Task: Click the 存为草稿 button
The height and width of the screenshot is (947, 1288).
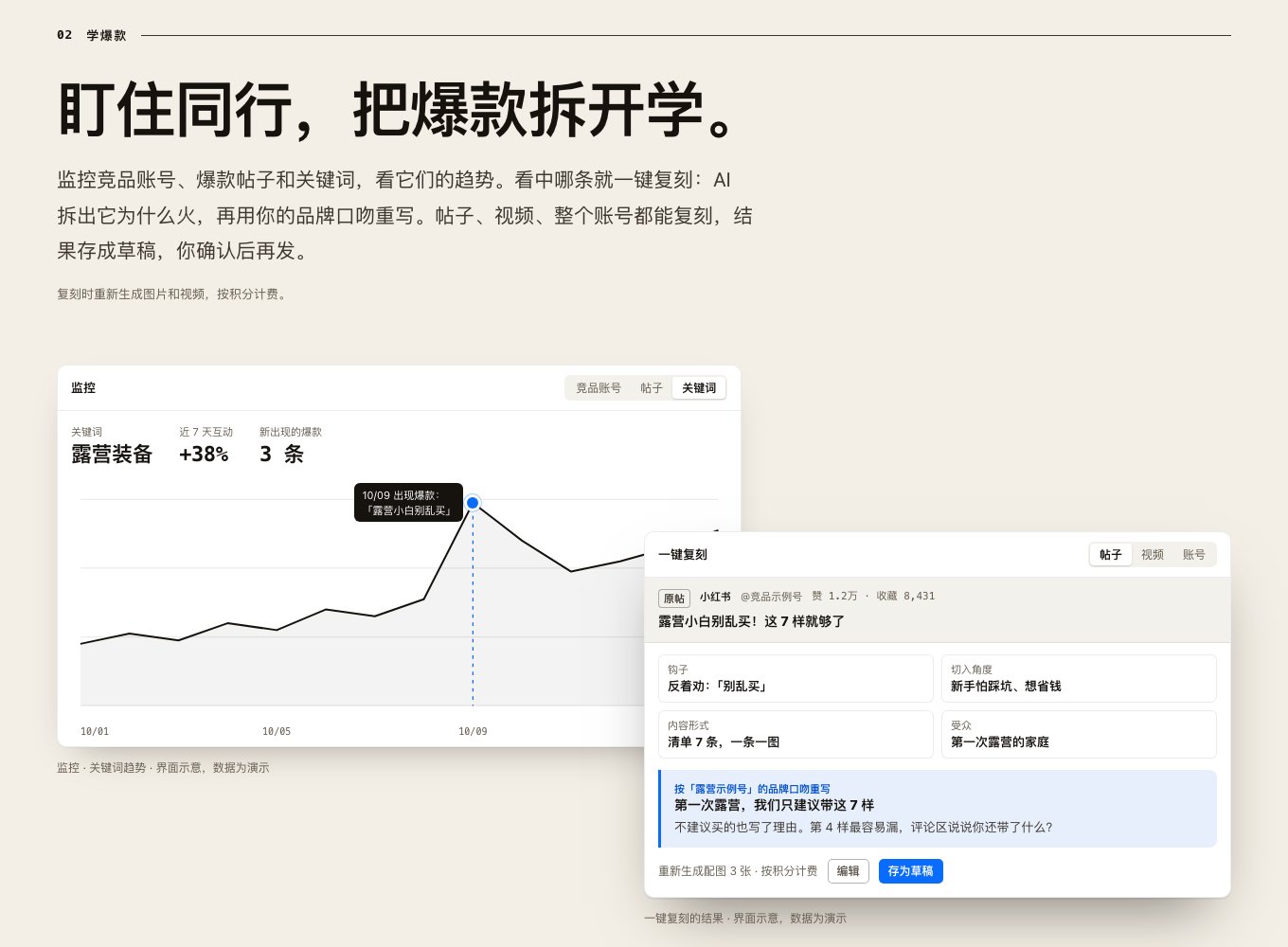Action: [x=911, y=871]
